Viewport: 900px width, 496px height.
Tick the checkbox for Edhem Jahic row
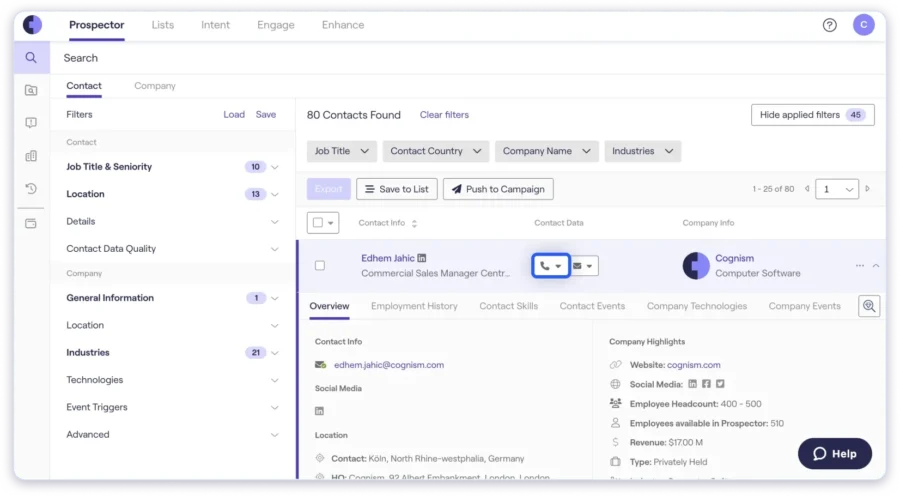pos(320,266)
